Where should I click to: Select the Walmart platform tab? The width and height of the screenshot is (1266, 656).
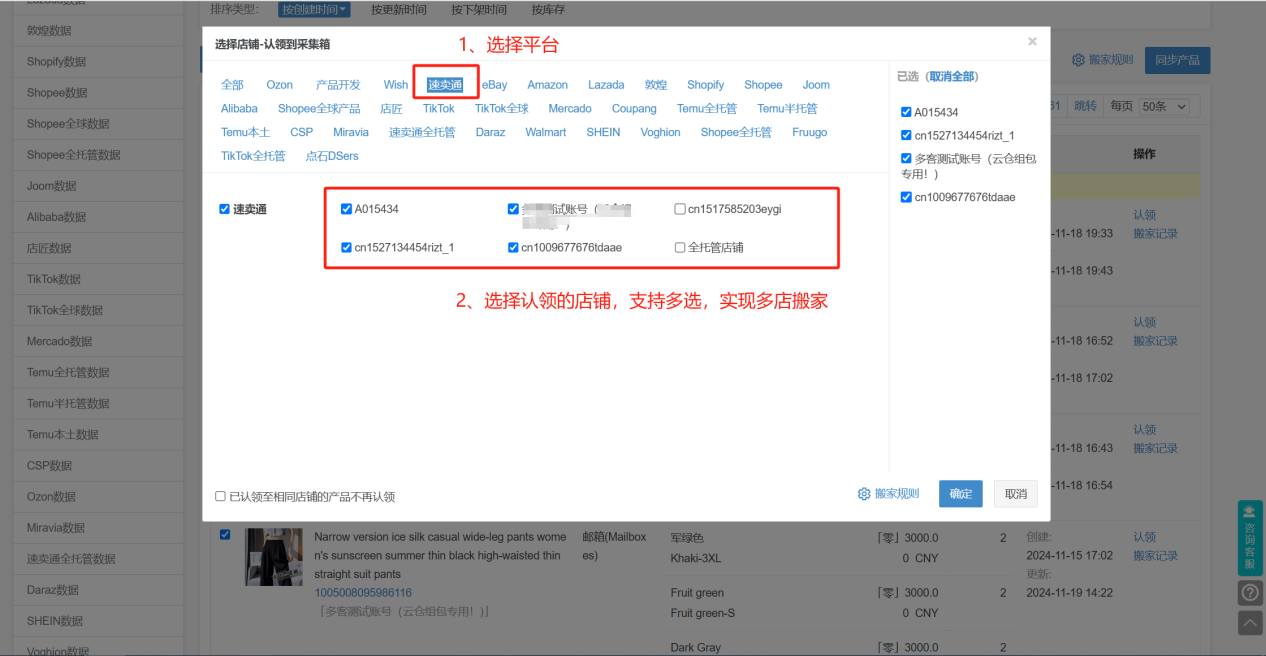(x=546, y=132)
